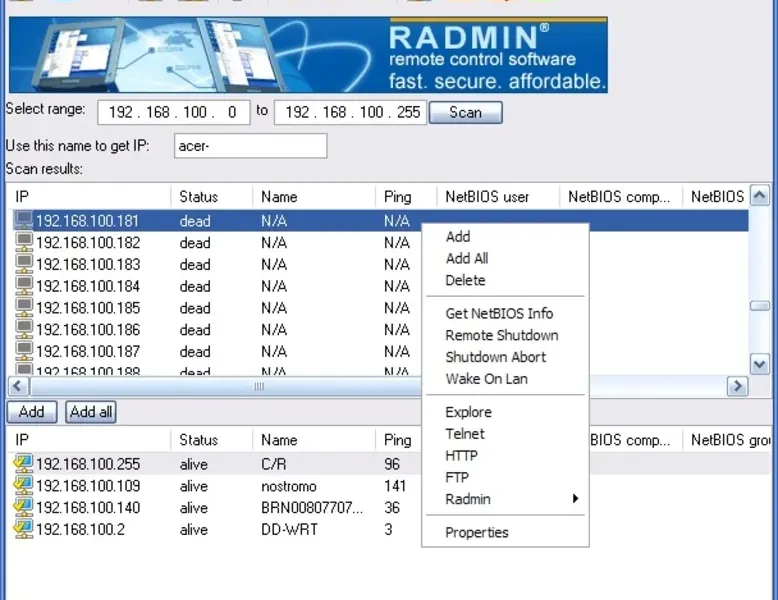Click computer icon for 192.168.100.184
This screenshot has height=600, width=778.
pyautogui.click(x=23, y=286)
